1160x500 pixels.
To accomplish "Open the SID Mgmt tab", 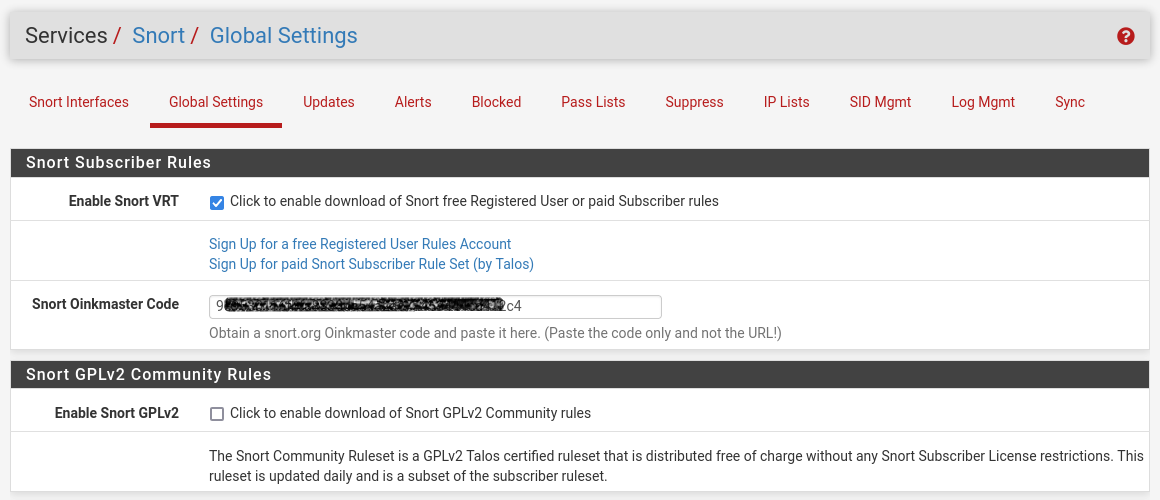I will [x=881, y=102].
